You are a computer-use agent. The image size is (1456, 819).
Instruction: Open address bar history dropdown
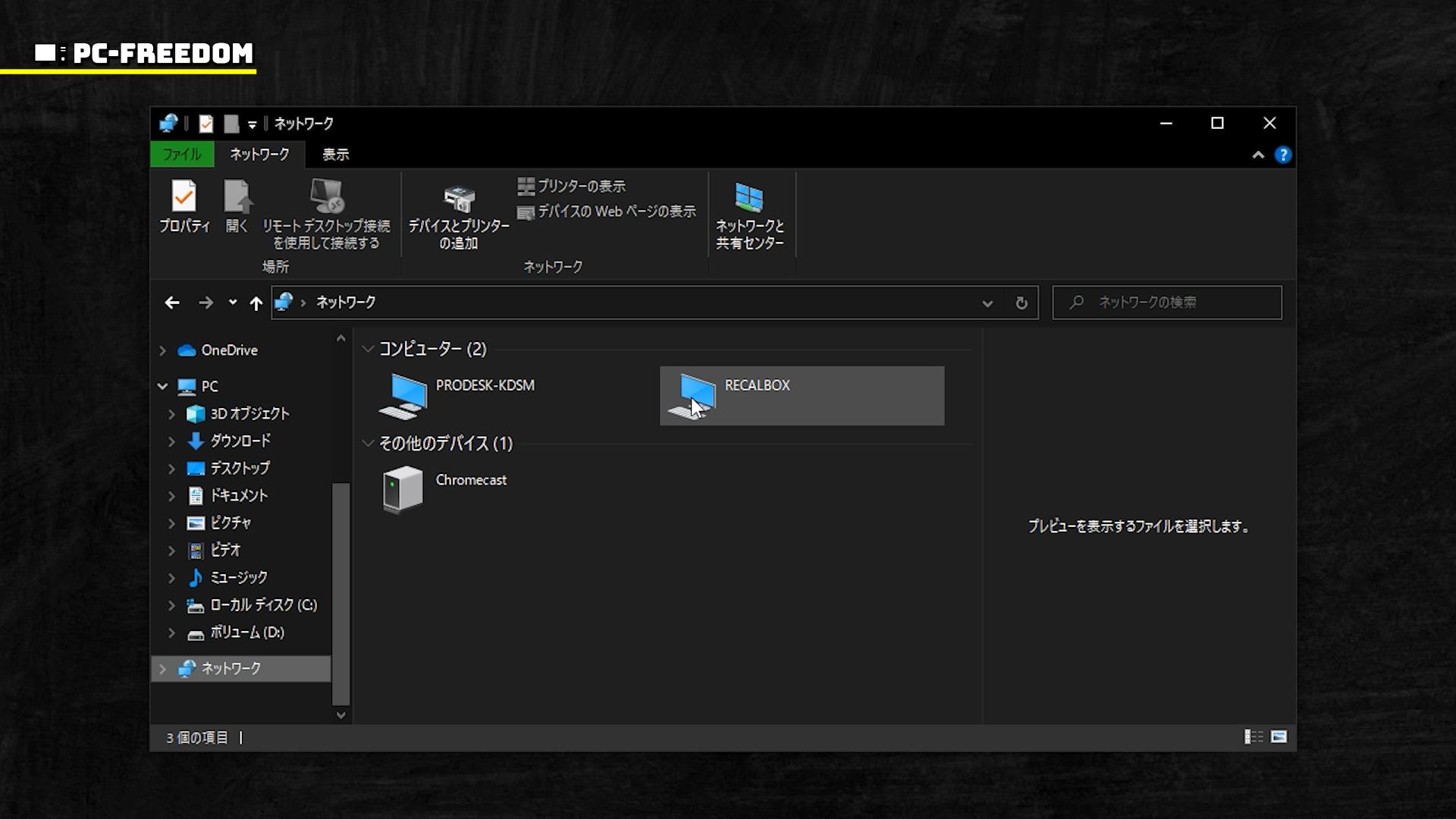tap(987, 303)
